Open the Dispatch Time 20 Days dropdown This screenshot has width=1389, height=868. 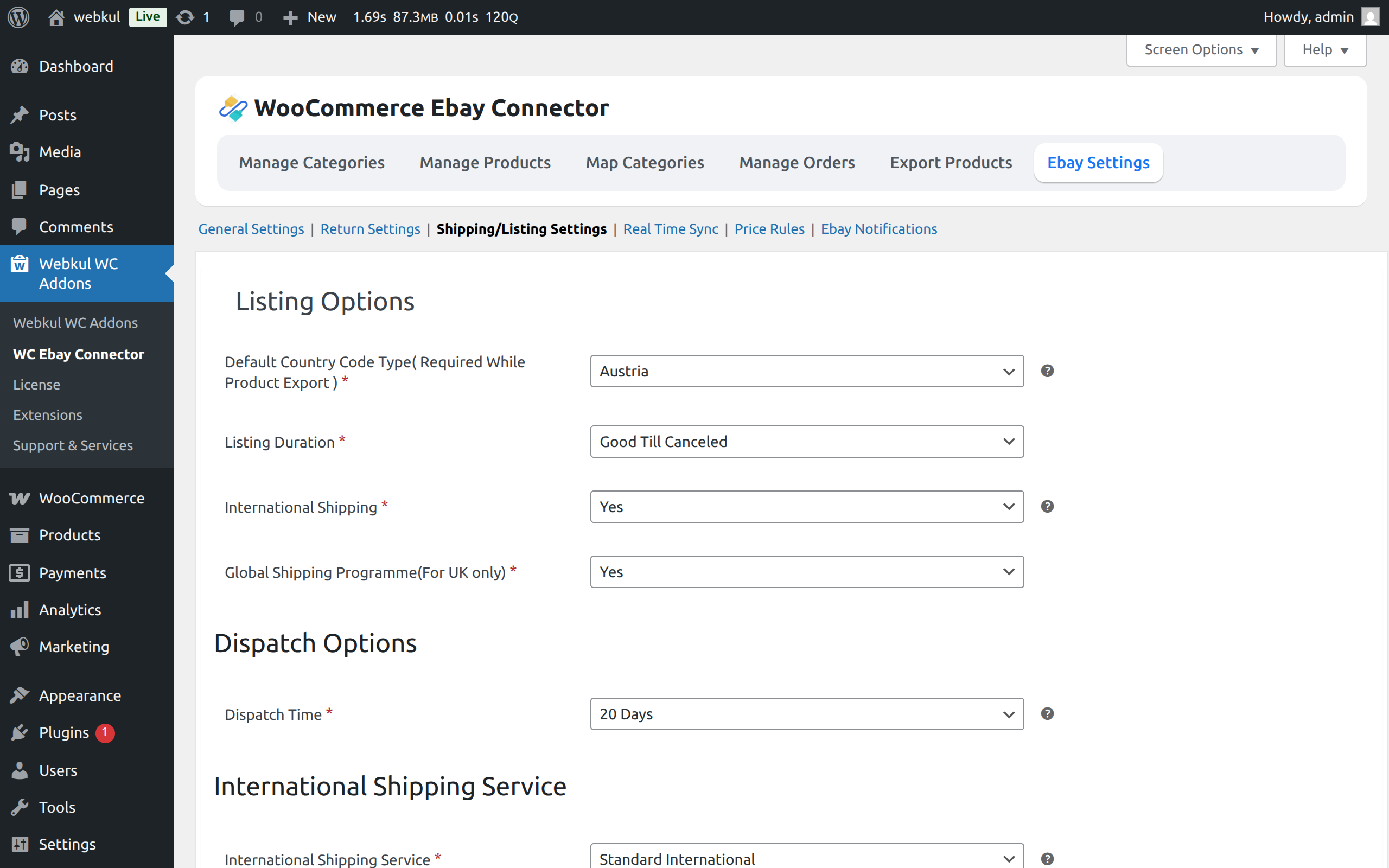point(807,713)
